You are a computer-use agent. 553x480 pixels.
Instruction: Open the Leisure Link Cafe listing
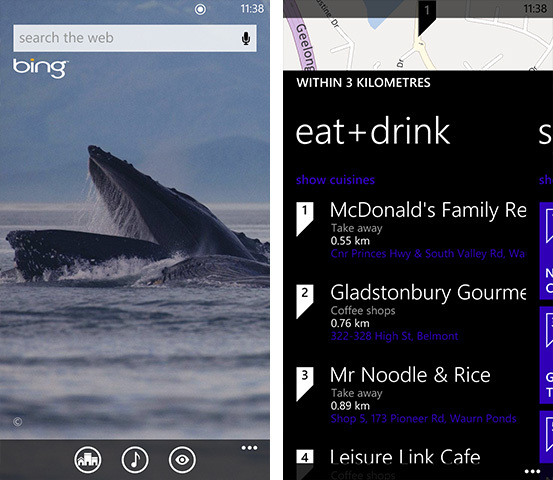[405, 457]
